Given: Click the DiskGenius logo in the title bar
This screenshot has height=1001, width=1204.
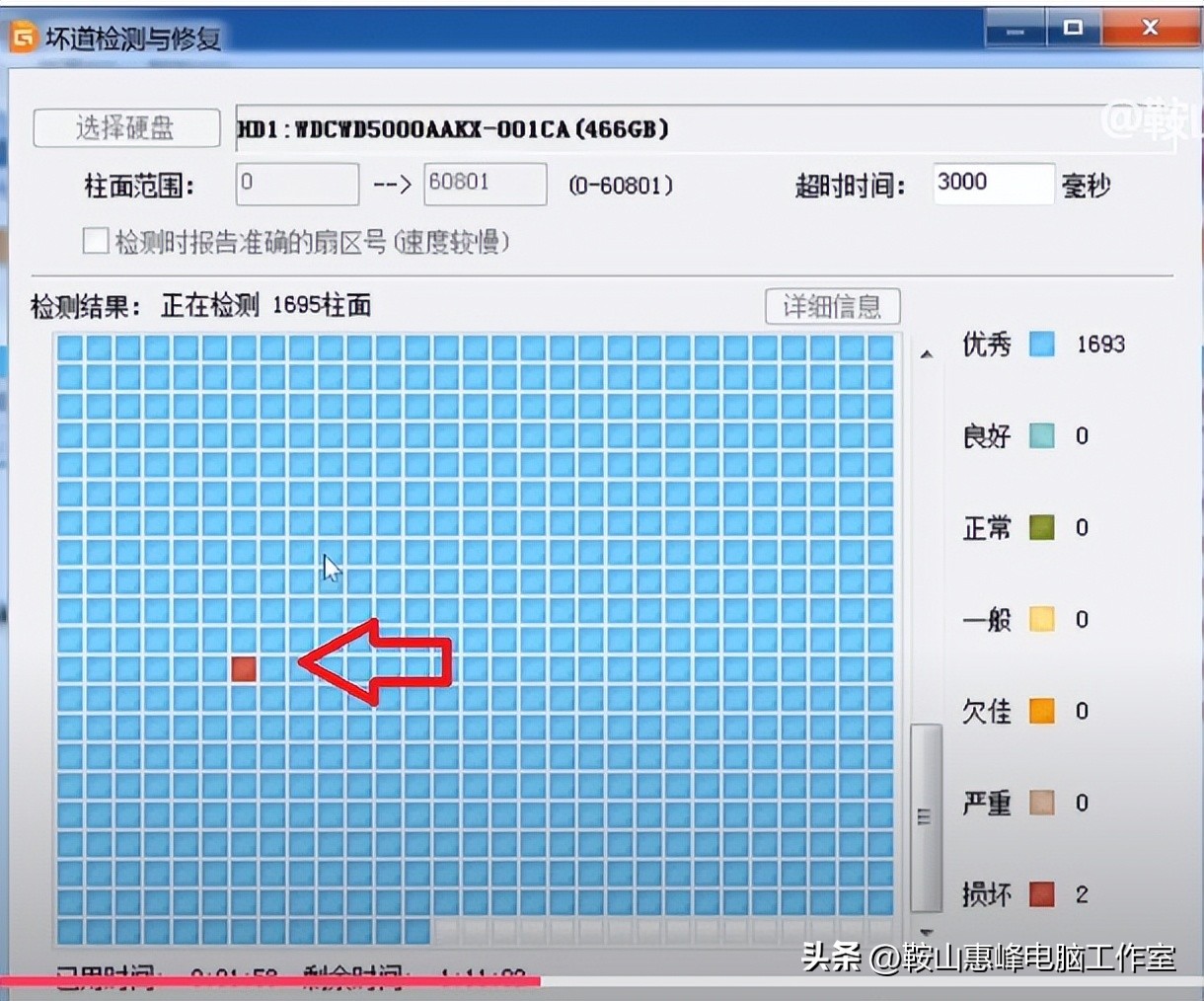Looking at the screenshot, I should [x=23, y=38].
